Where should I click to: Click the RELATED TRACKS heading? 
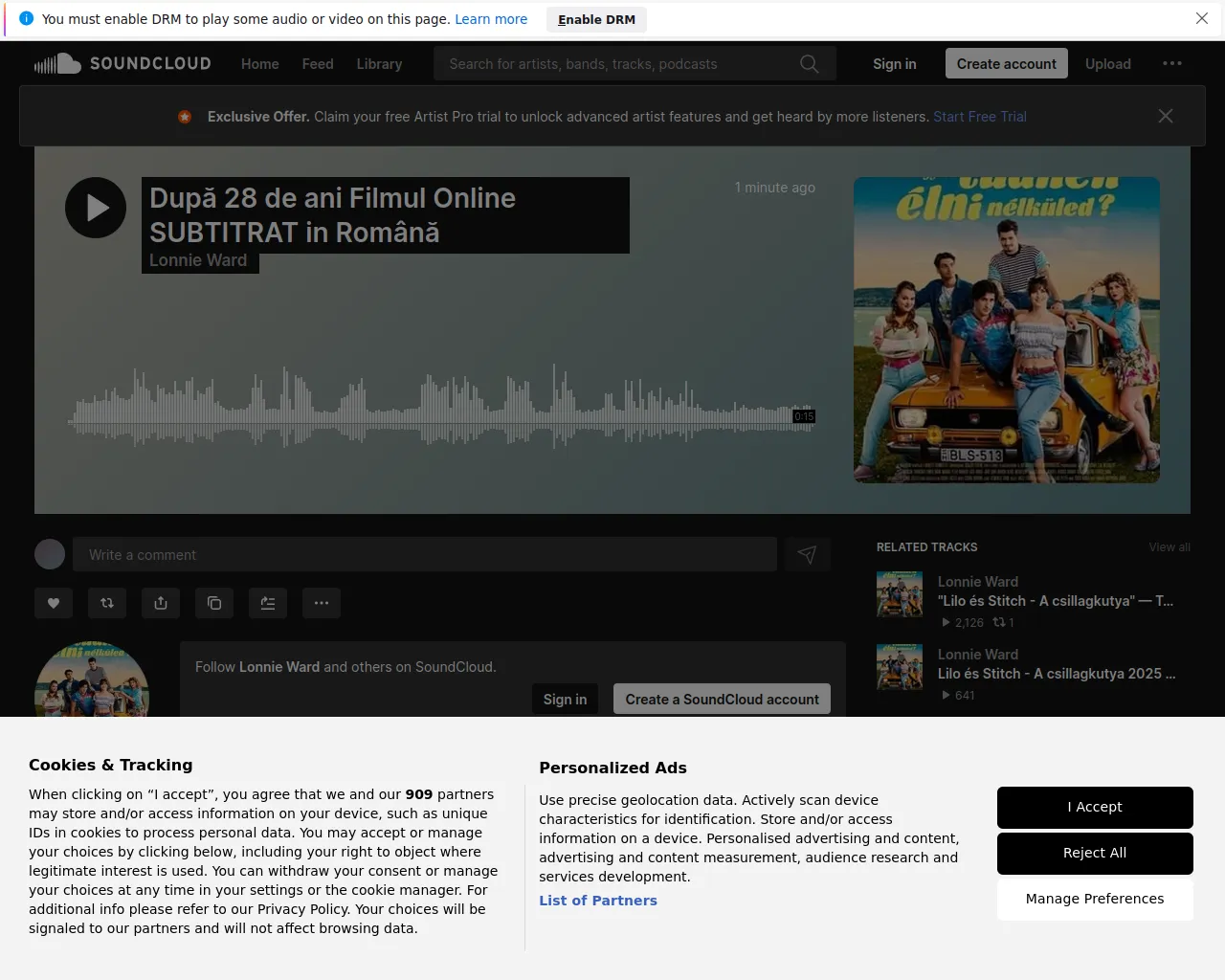coord(927,547)
